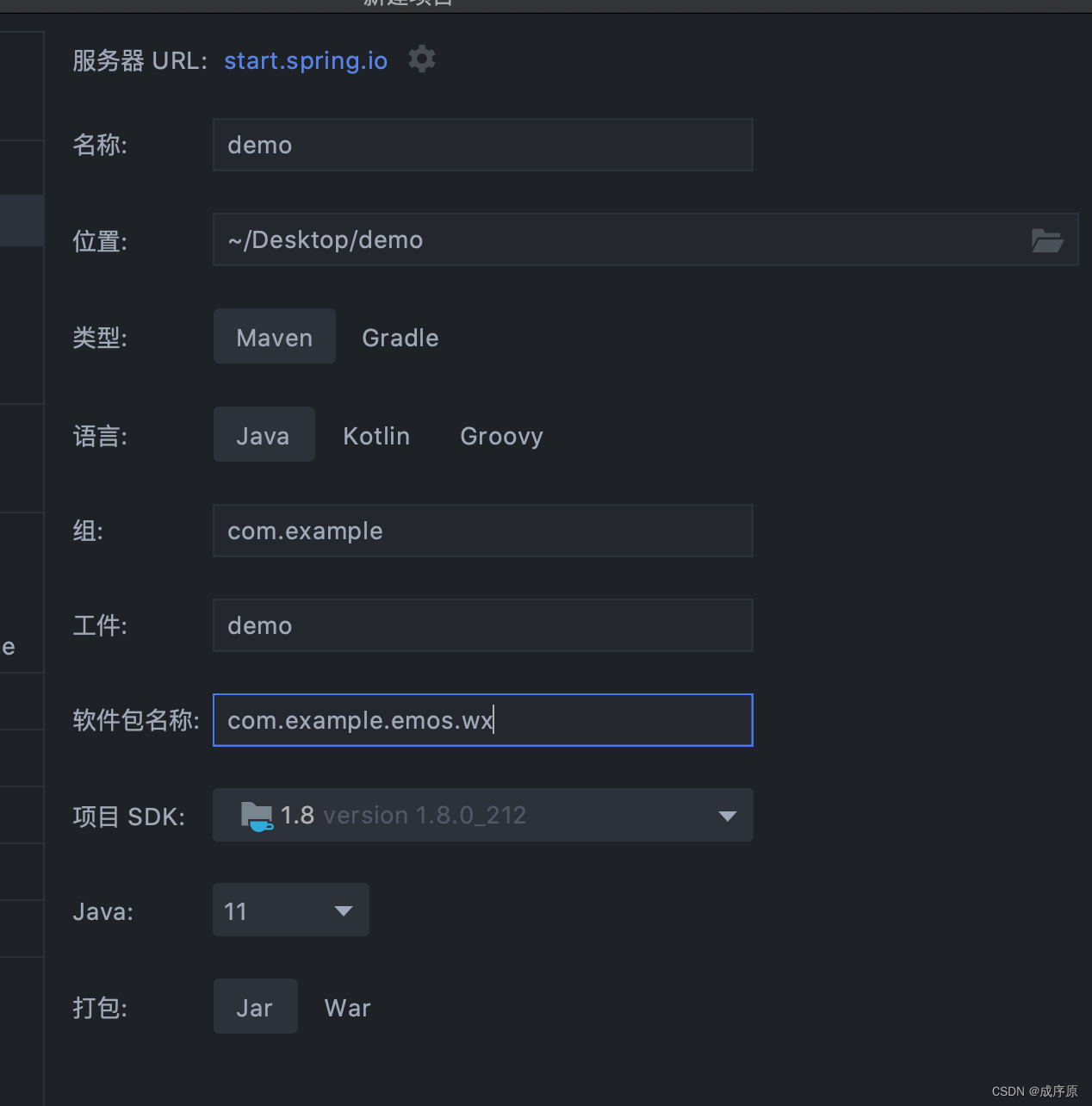Choose Kotlin as the language
Viewport: 1092px width, 1106px height.
376,435
